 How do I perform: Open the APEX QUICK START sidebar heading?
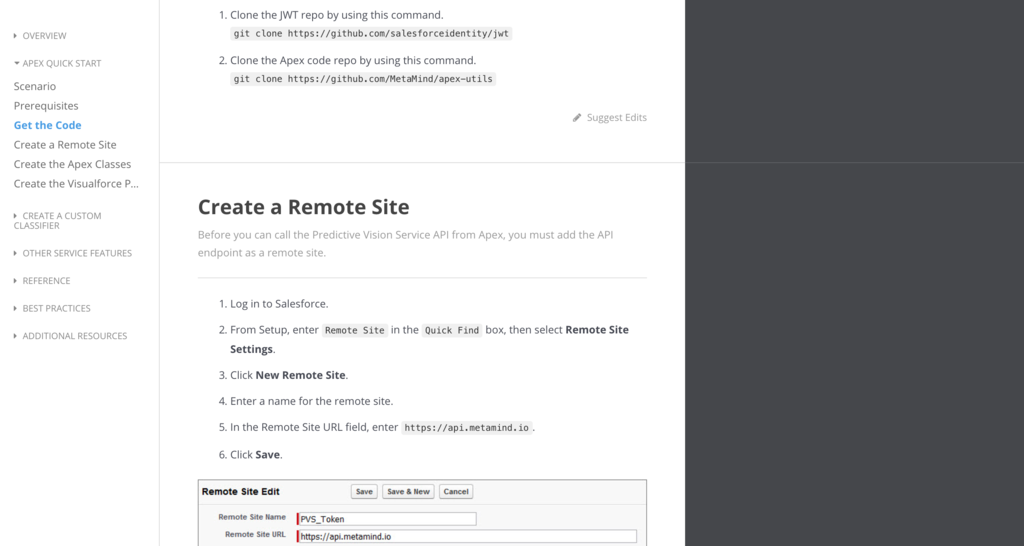point(62,63)
